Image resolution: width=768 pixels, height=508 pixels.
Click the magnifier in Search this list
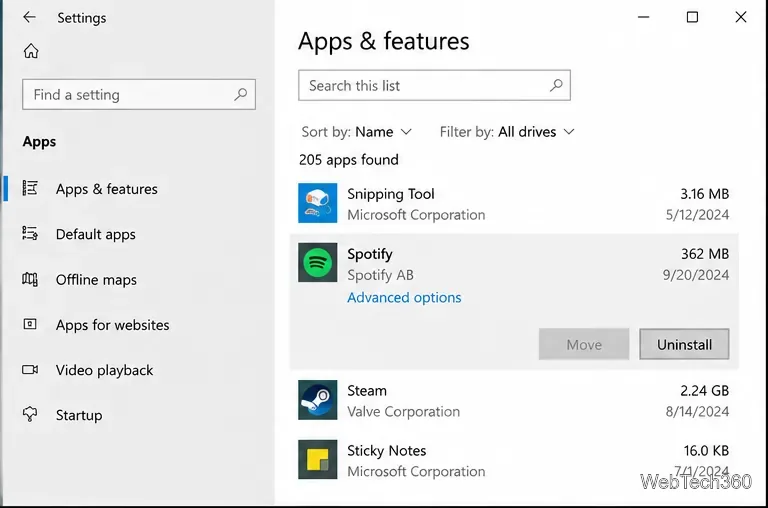point(556,85)
